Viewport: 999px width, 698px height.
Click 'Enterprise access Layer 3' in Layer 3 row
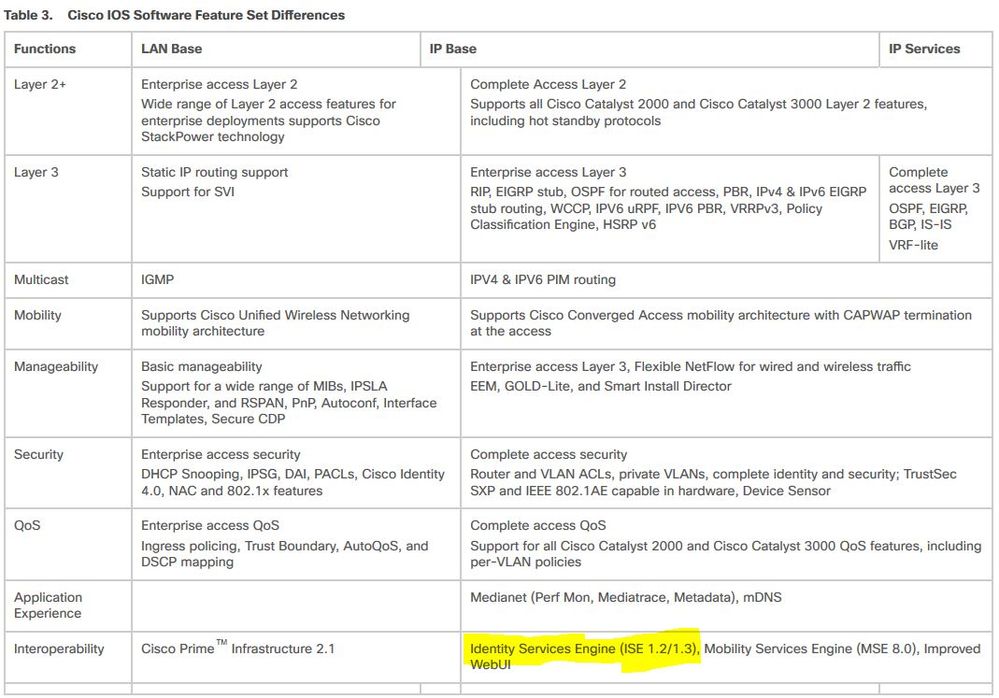[548, 172]
